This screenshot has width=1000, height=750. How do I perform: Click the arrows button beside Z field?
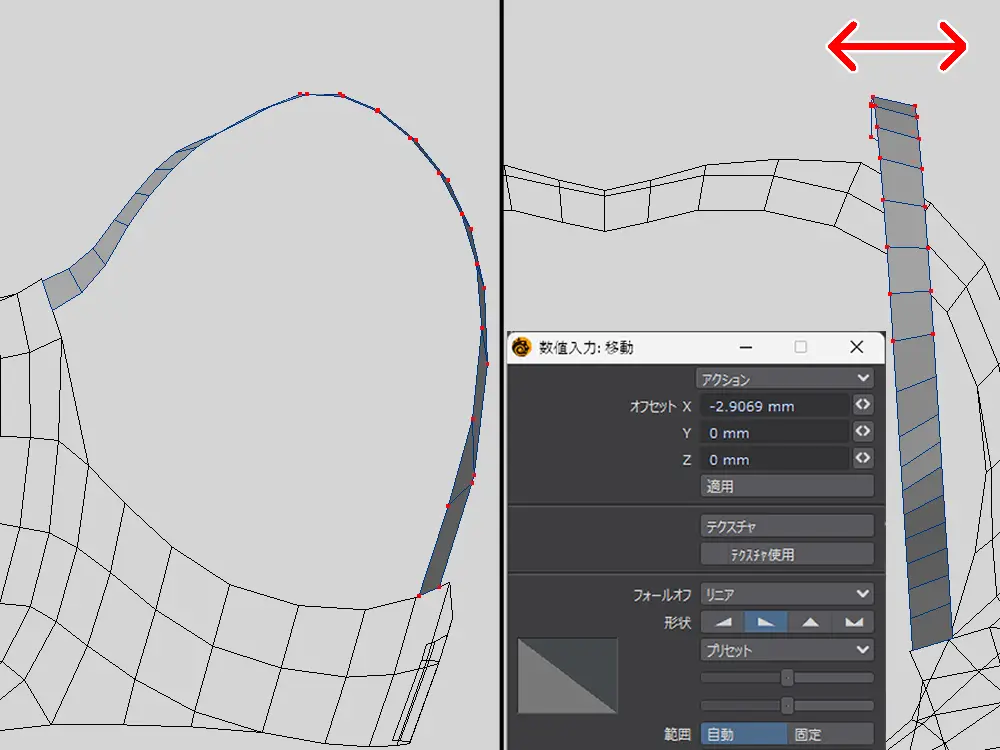862,459
